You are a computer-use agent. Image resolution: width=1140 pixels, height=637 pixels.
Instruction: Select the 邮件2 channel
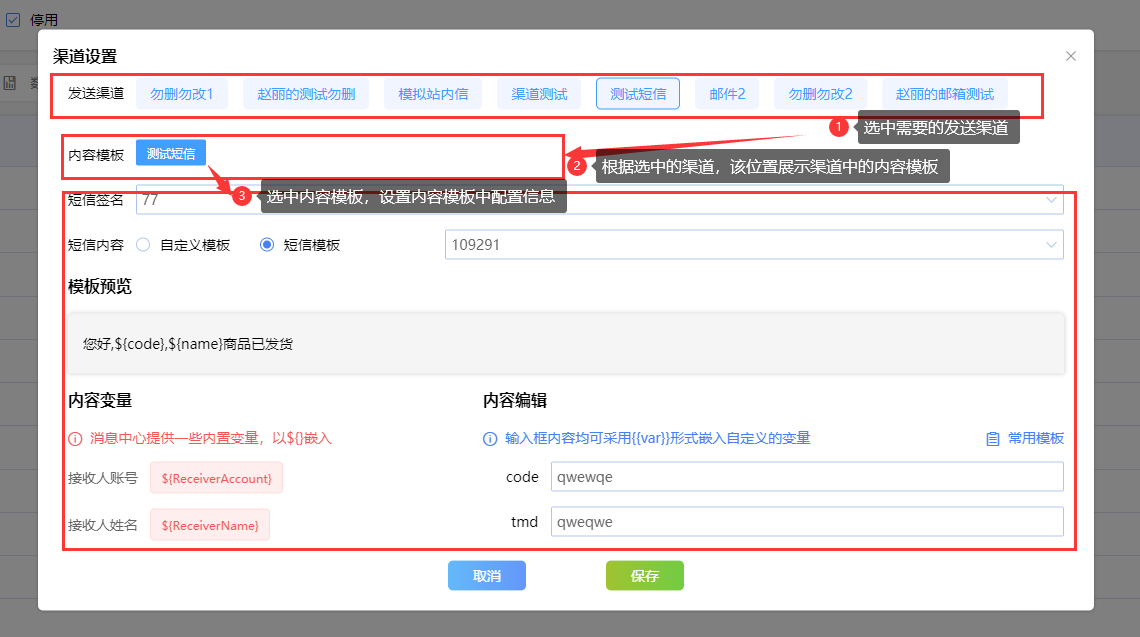pyautogui.click(x=727, y=94)
